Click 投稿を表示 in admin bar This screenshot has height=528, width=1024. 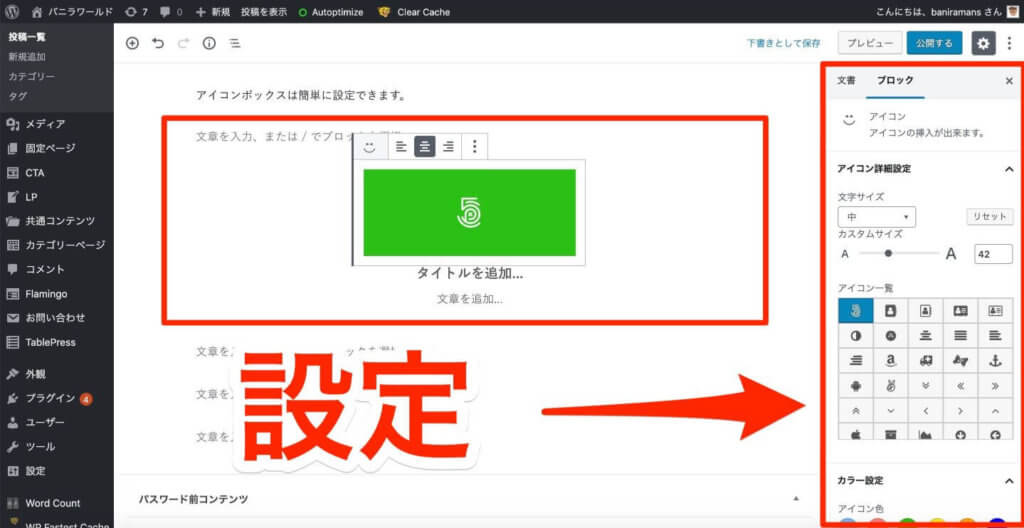(x=264, y=12)
